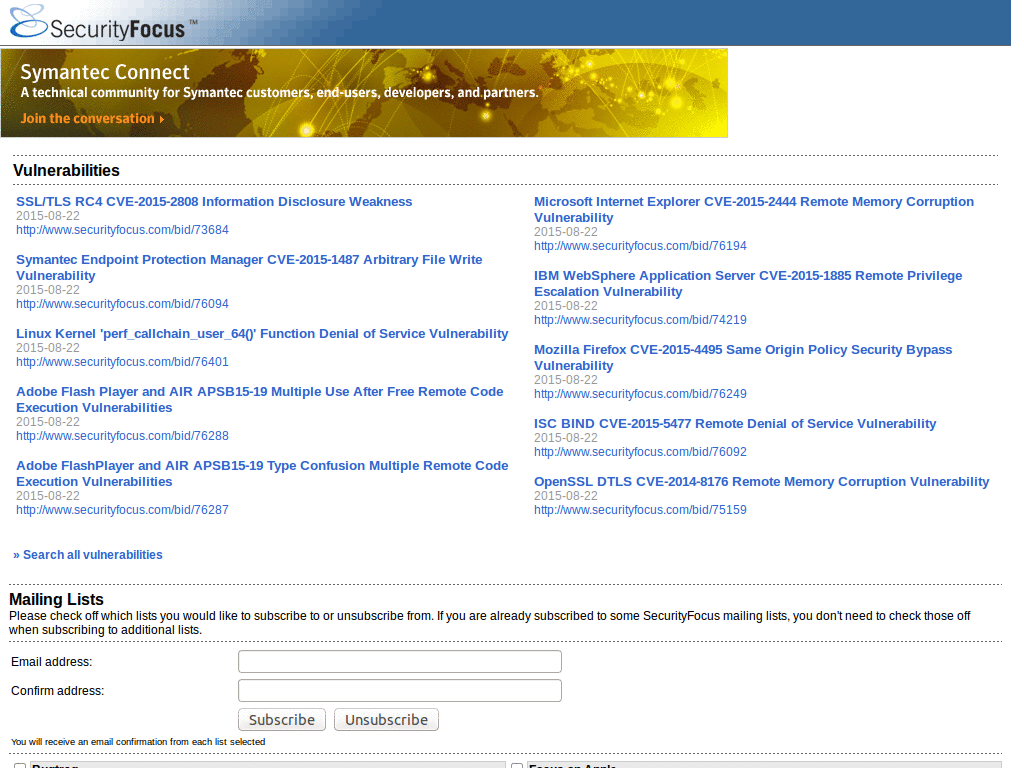Open the Symantec Connect banner

[364, 93]
